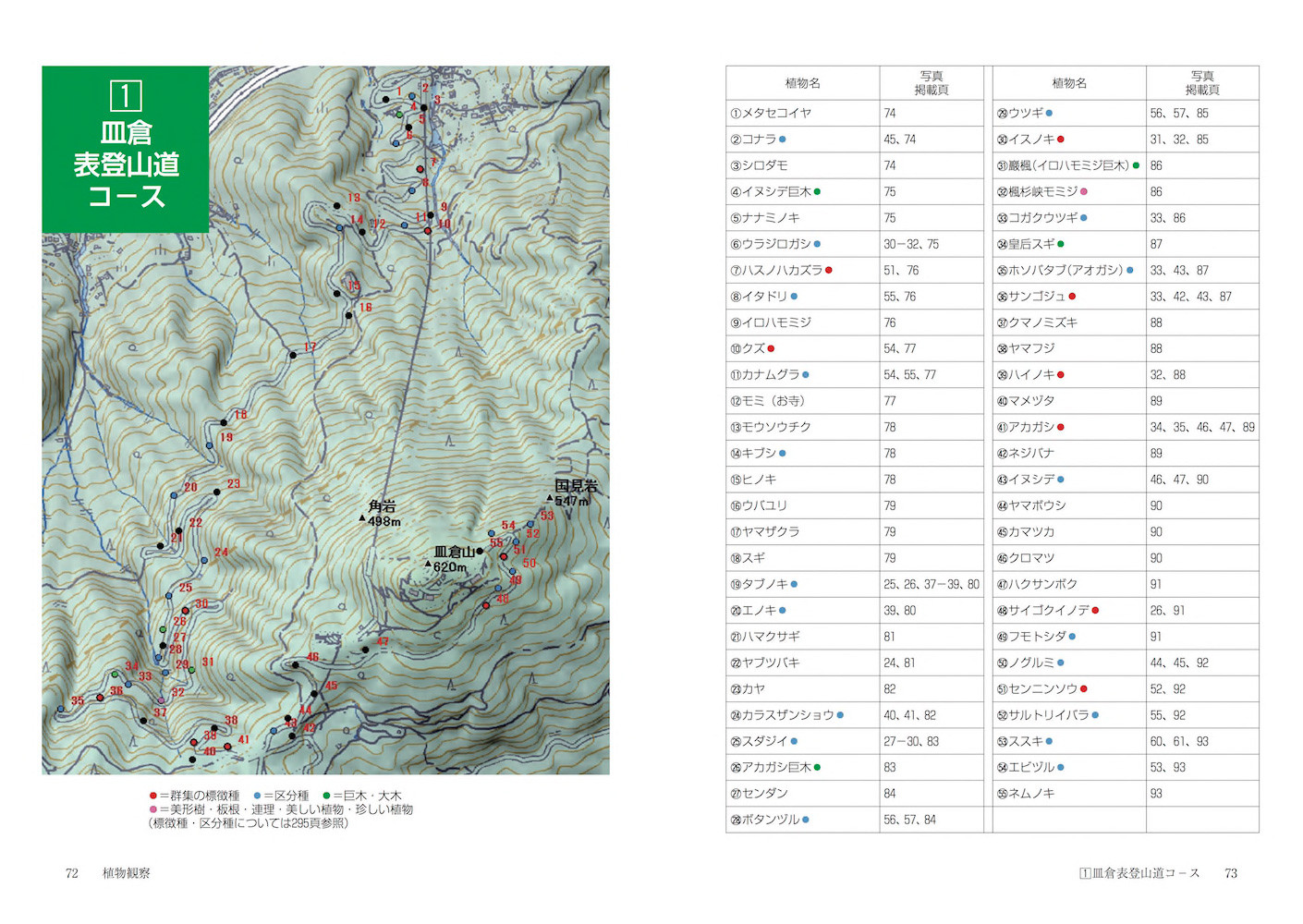Select the row ㉟ホソバタブ(アオガシ)

tap(1126, 270)
